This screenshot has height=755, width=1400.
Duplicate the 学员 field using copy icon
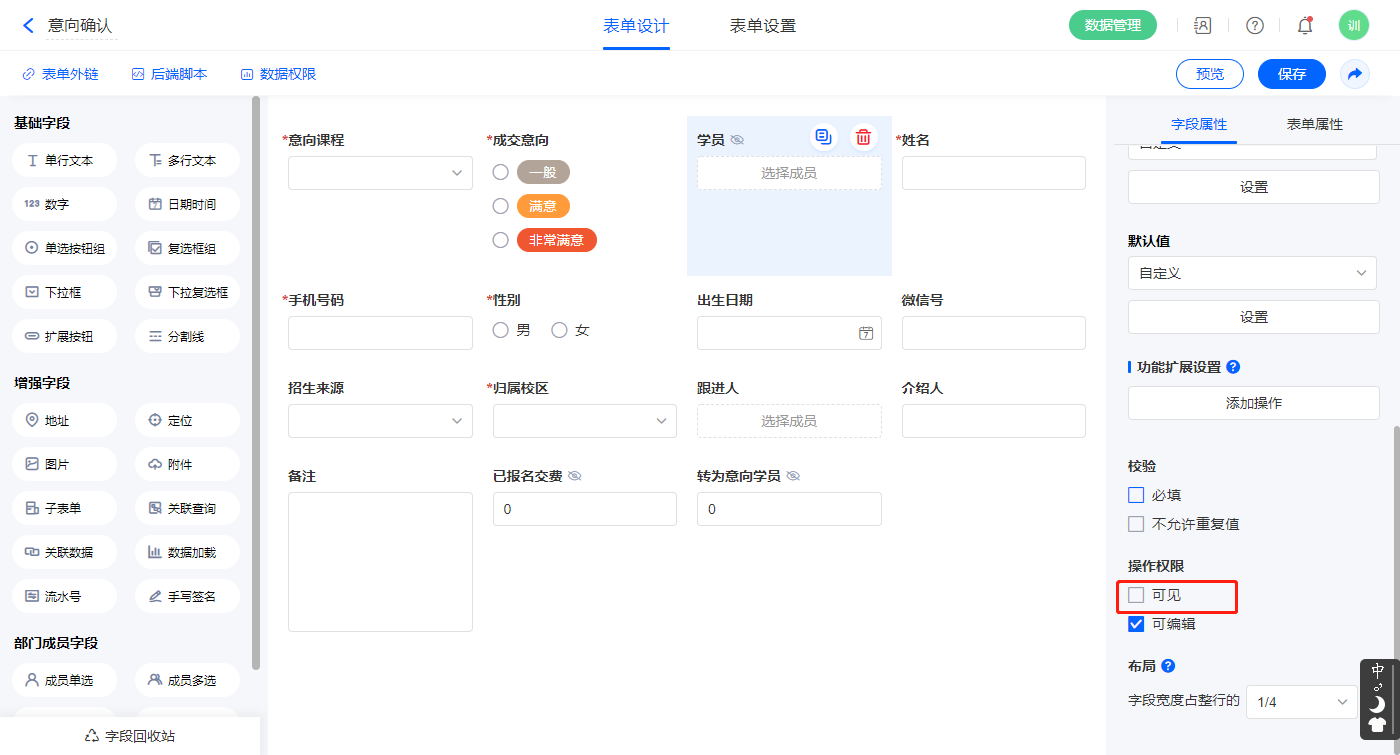click(x=823, y=137)
